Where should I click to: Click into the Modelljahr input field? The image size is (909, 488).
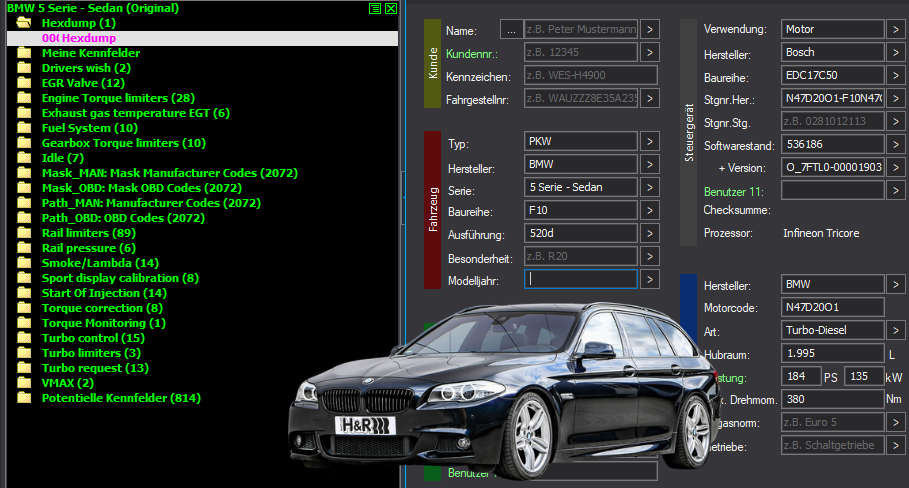581,279
